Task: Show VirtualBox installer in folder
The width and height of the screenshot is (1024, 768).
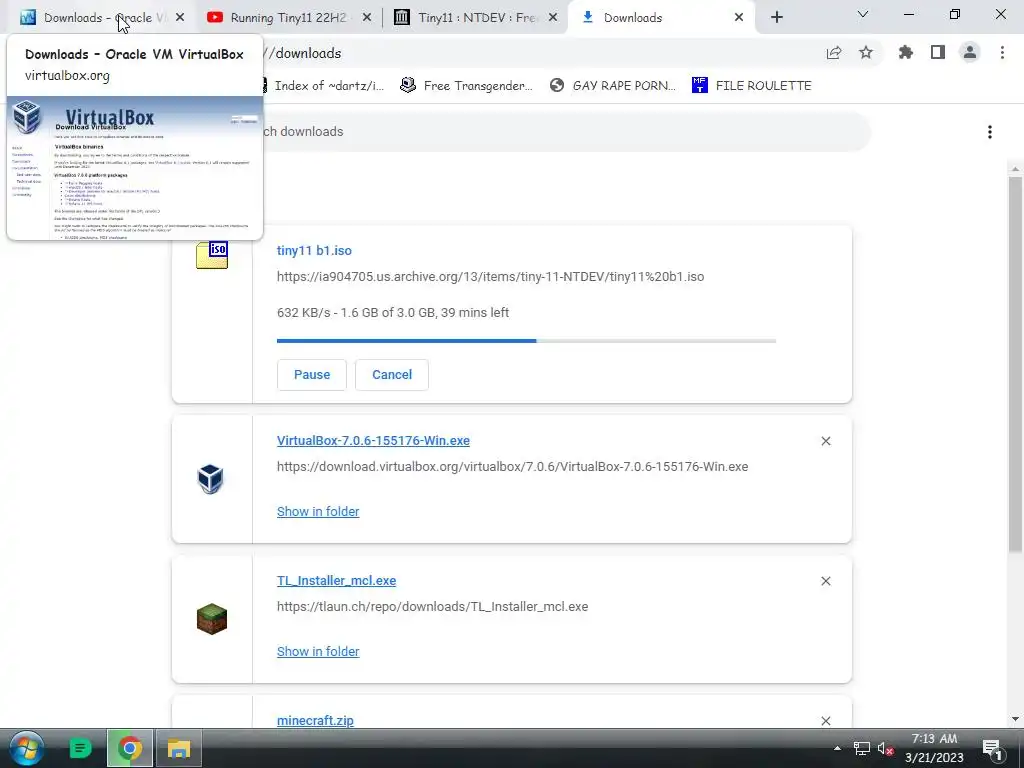Action: [x=318, y=512]
